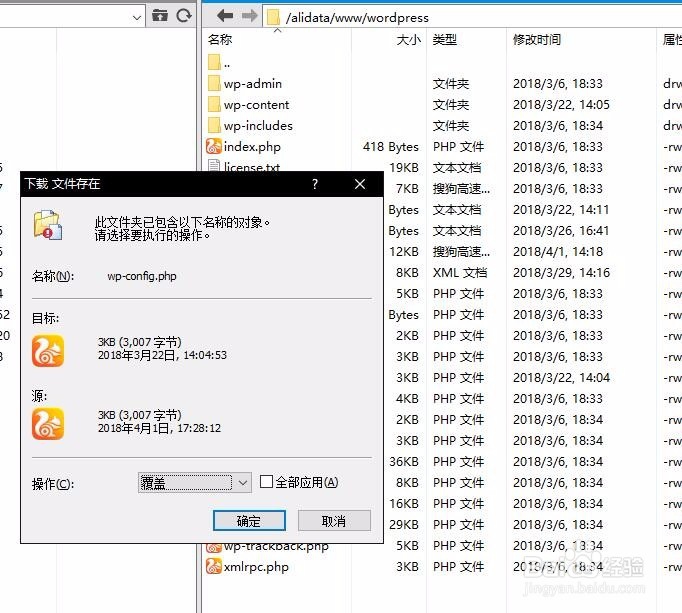
Task: Select the wp-admin folder
Action: tap(252, 84)
